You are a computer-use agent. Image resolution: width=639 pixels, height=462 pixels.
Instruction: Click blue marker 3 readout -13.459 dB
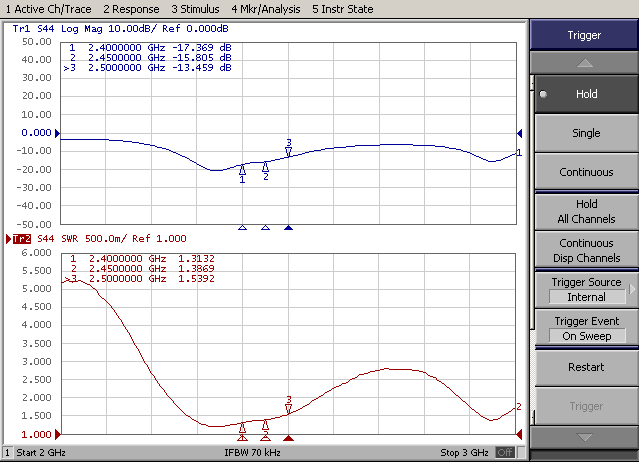(202, 68)
